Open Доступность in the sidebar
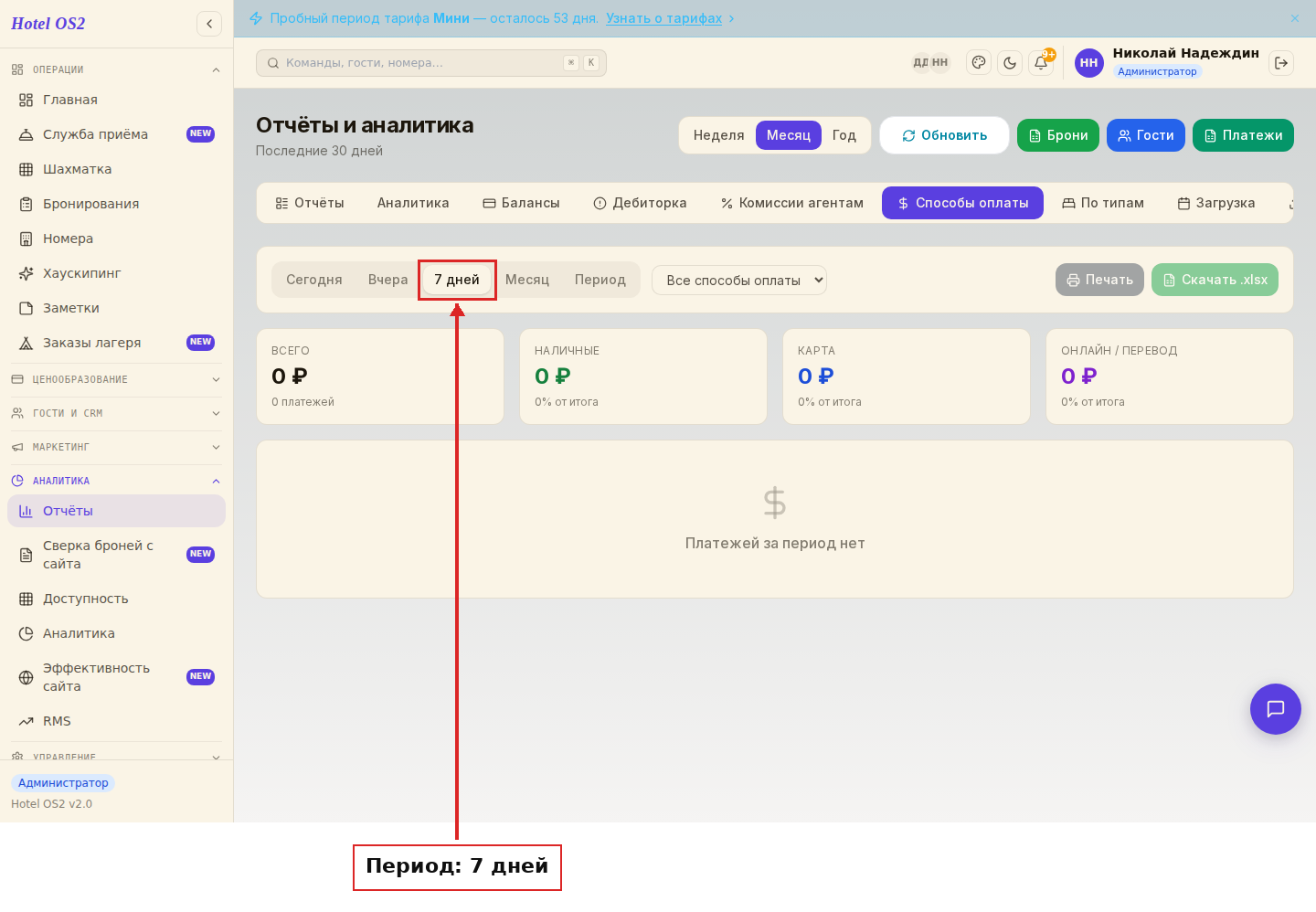The width and height of the screenshot is (1316, 912). 117,599
